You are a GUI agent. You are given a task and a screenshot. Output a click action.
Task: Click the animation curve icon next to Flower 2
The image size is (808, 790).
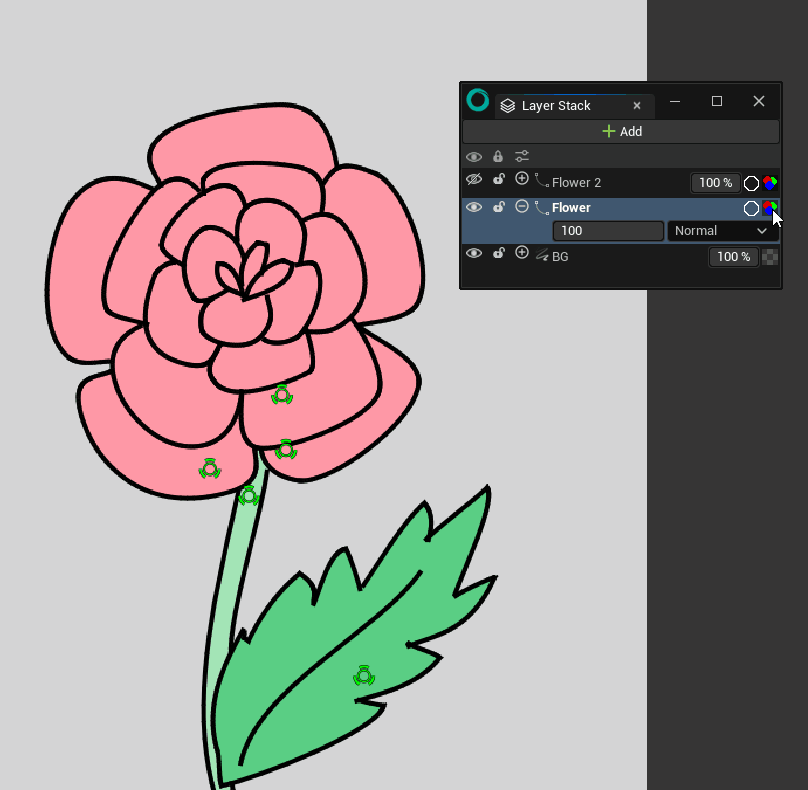540,182
